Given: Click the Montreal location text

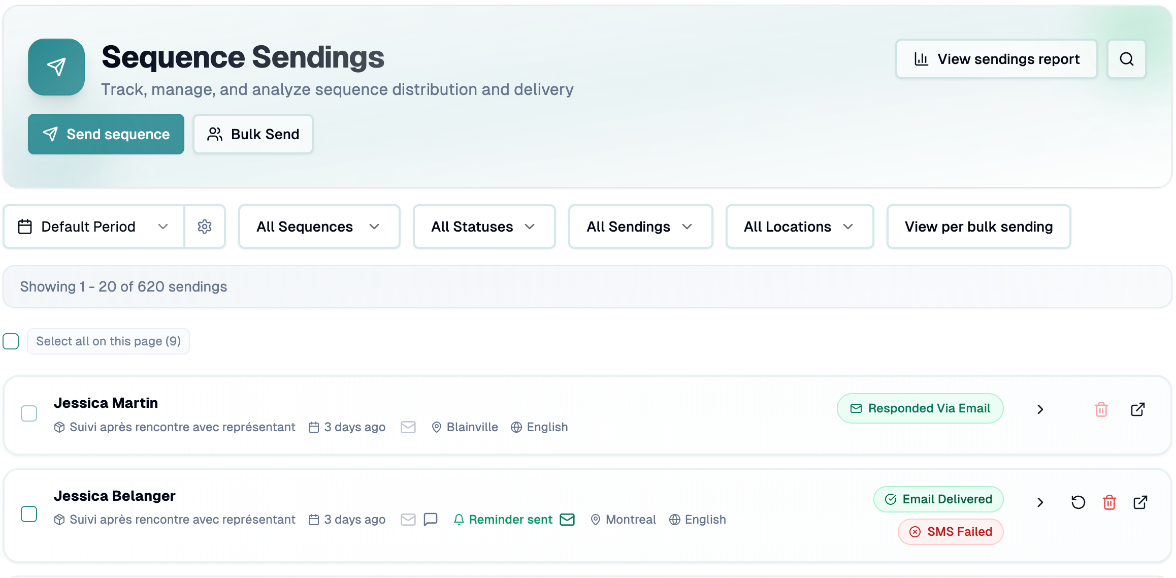Looking at the screenshot, I should point(631,520).
